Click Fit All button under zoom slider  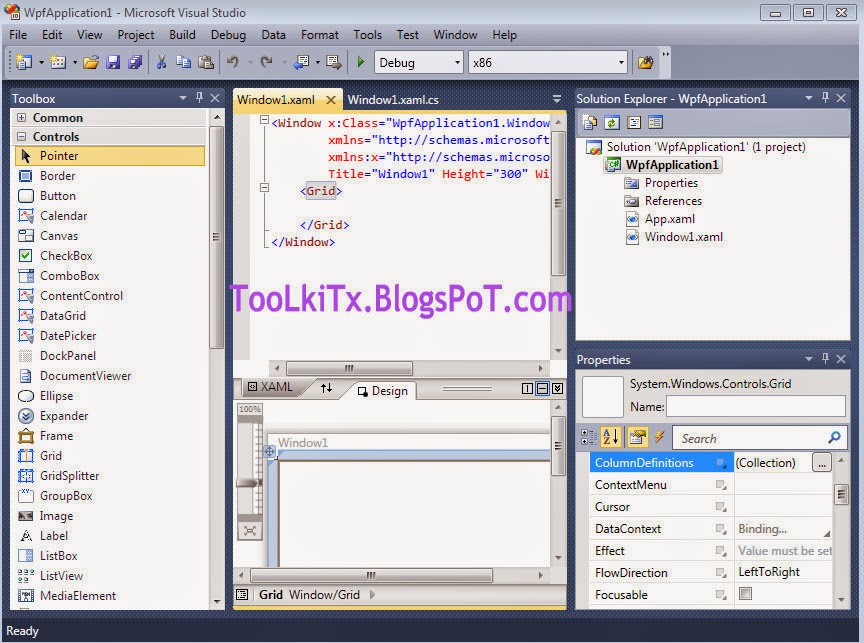point(250,531)
